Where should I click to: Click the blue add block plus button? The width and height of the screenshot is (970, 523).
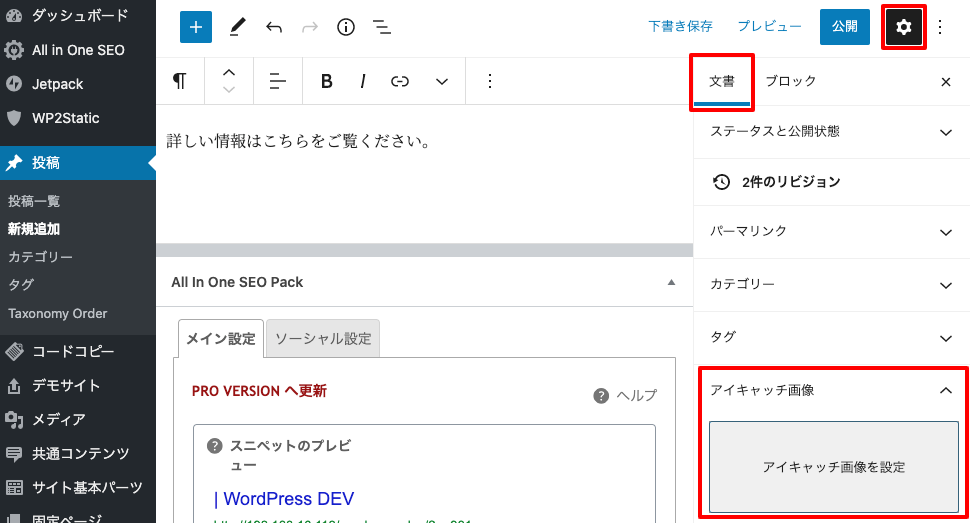click(196, 27)
